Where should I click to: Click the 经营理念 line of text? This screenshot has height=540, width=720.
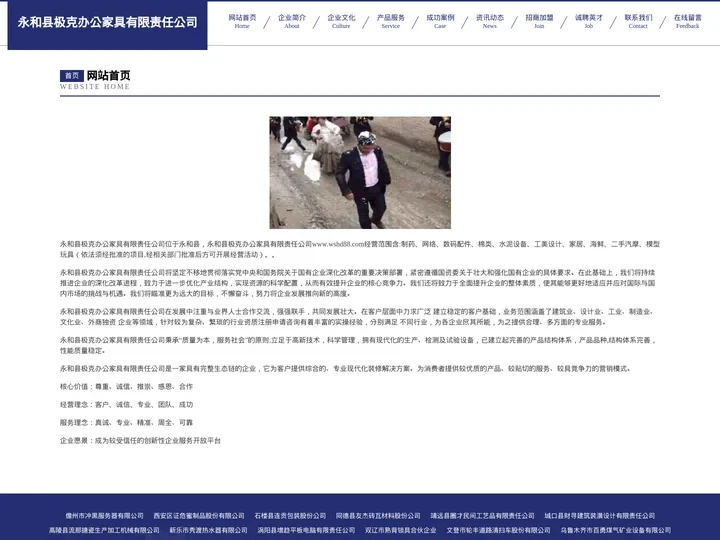(x=126, y=405)
